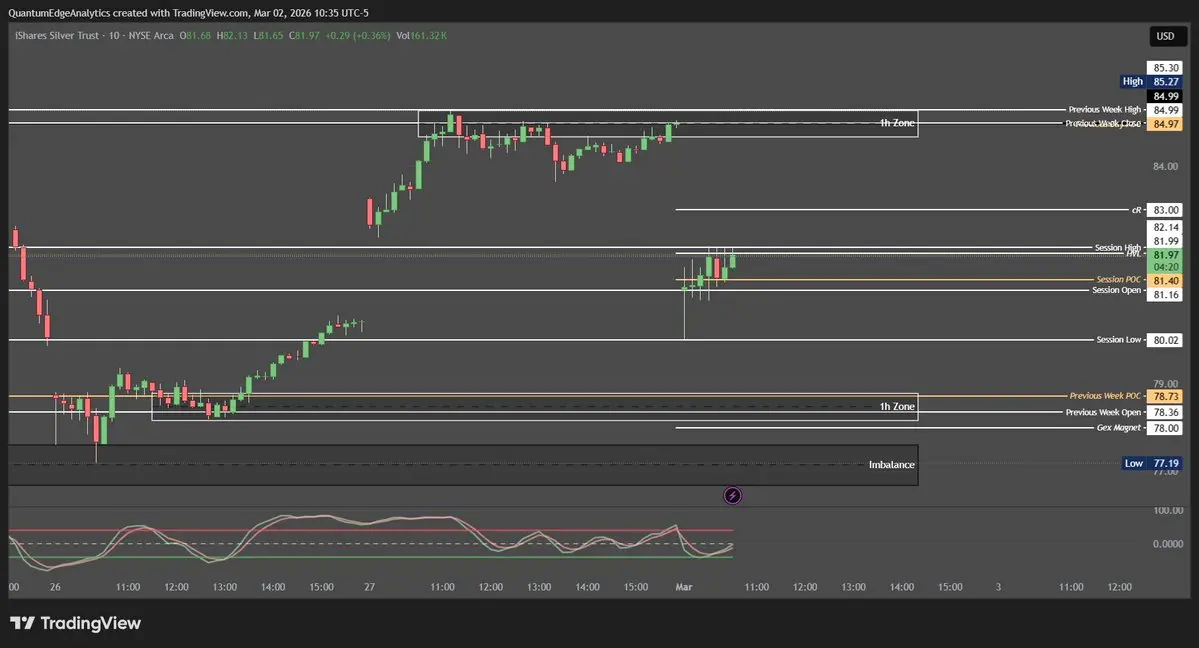
Task: Select the O81.68 open value in header
Action: 195,36
